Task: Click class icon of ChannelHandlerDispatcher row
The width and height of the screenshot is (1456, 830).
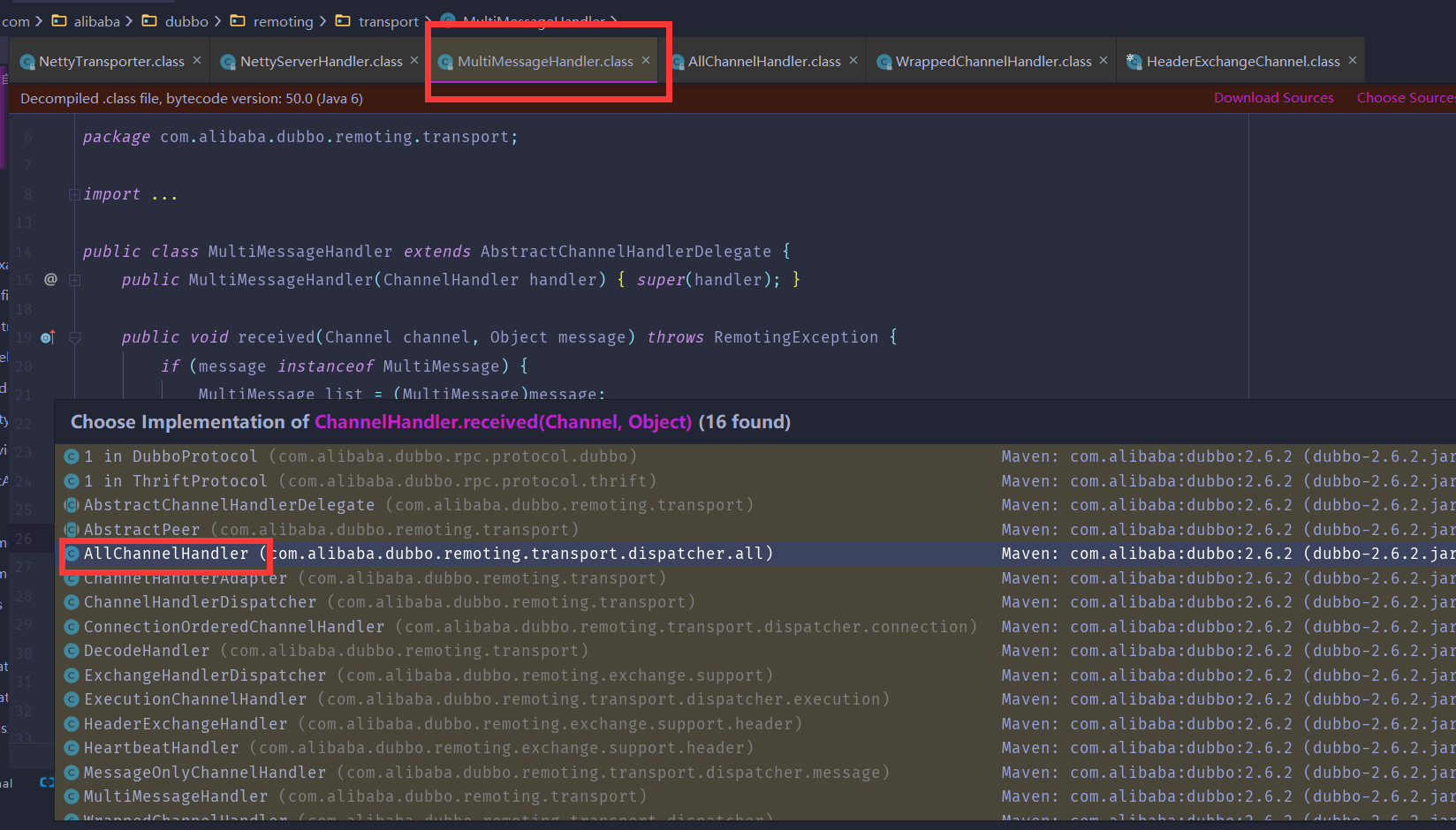Action: pos(72,602)
